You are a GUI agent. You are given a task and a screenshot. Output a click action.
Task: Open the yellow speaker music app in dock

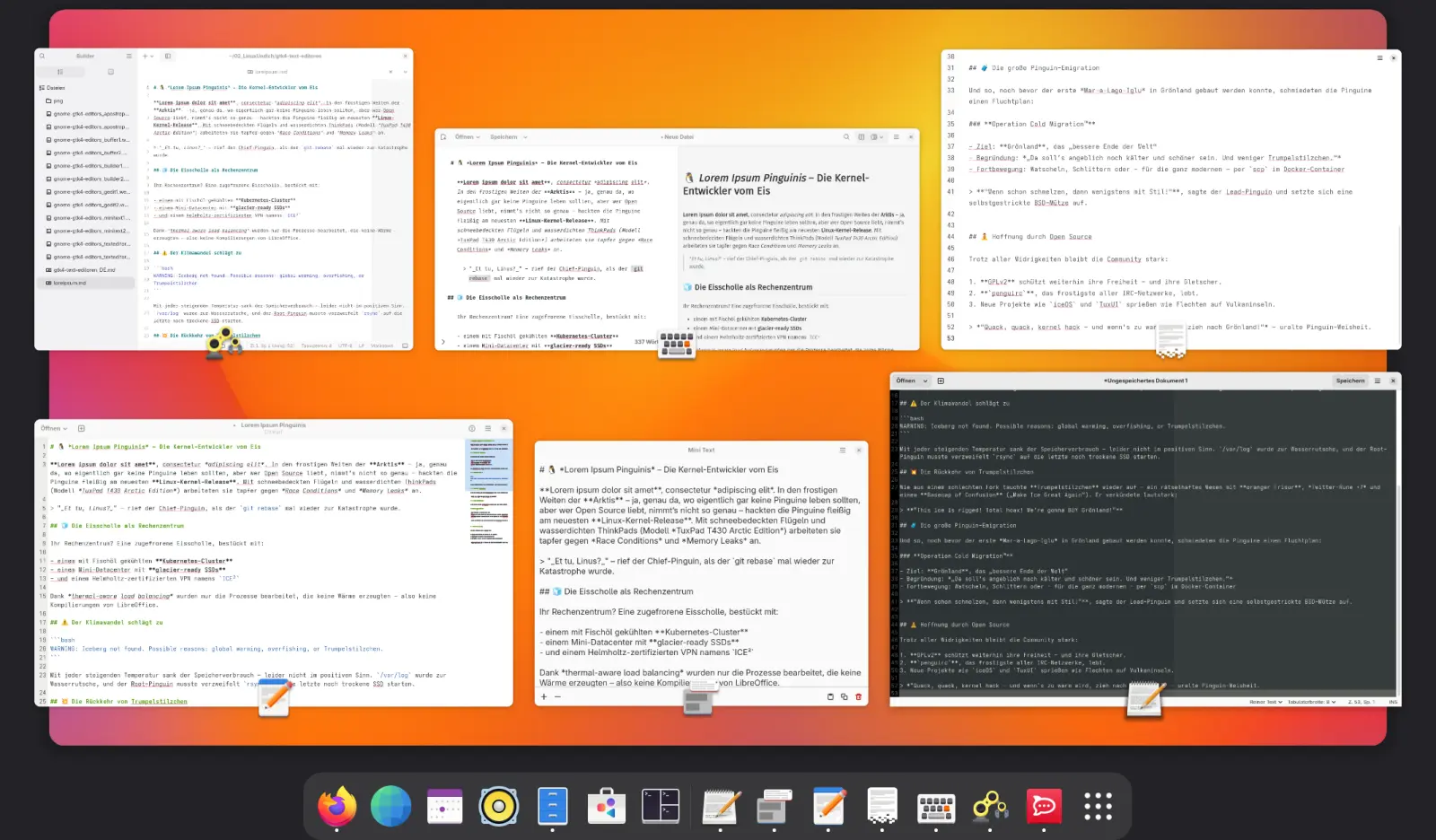[499, 806]
